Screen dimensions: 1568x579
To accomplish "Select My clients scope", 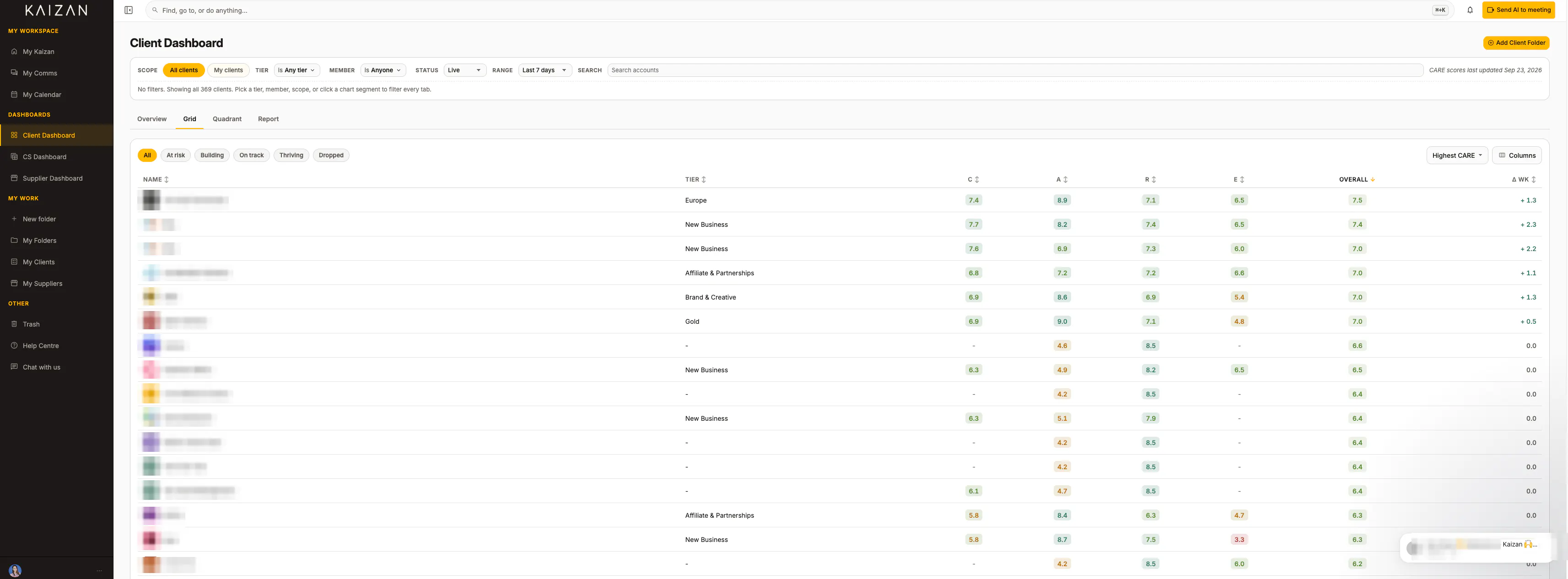I will click(x=228, y=70).
